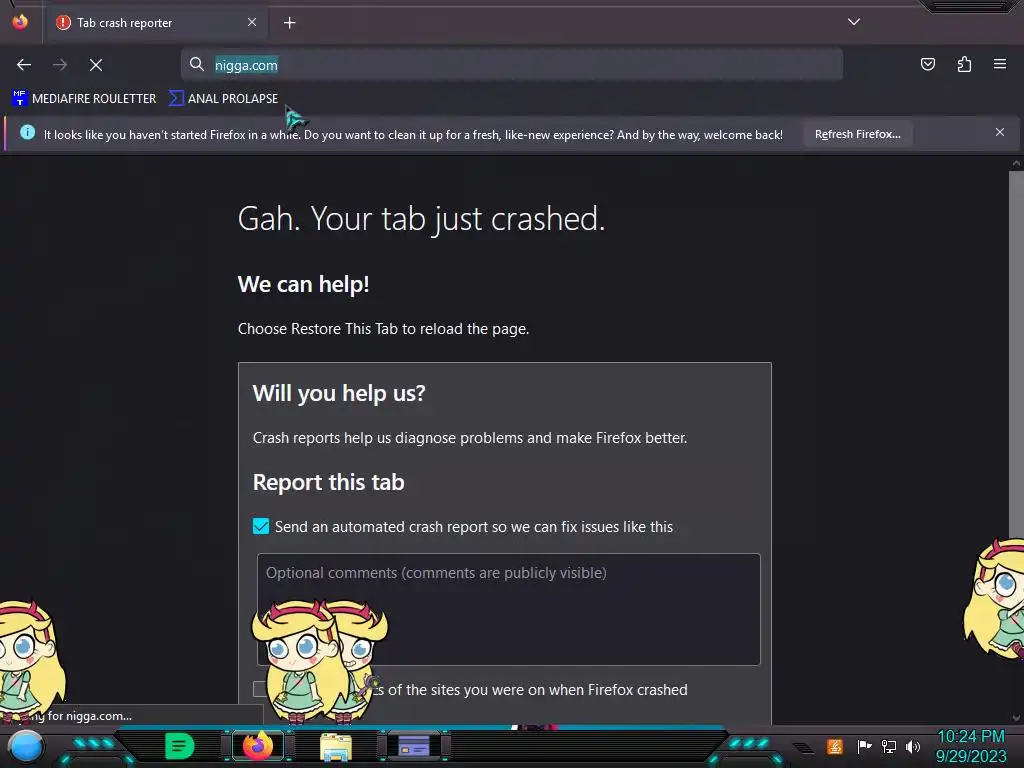Open the purple window taskbar app
The width and height of the screenshot is (1024, 768).
point(414,746)
